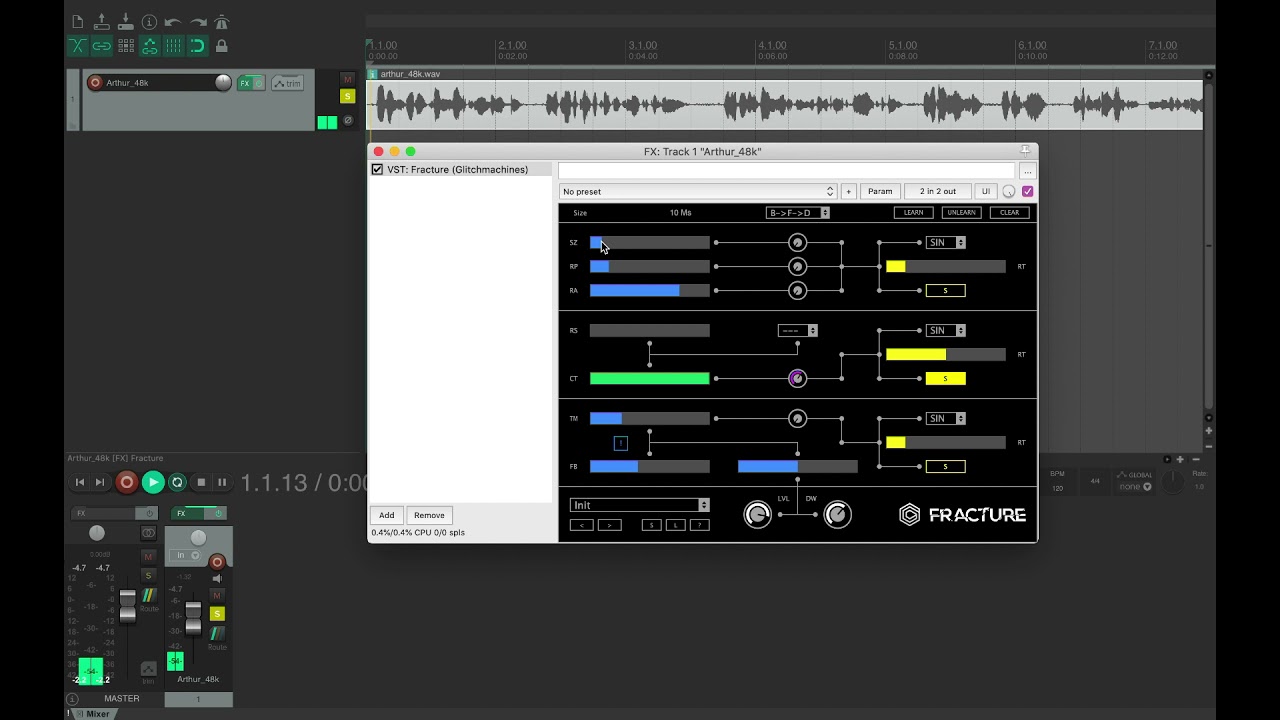Open the bottom SIN waveform dropdown

tap(946, 419)
